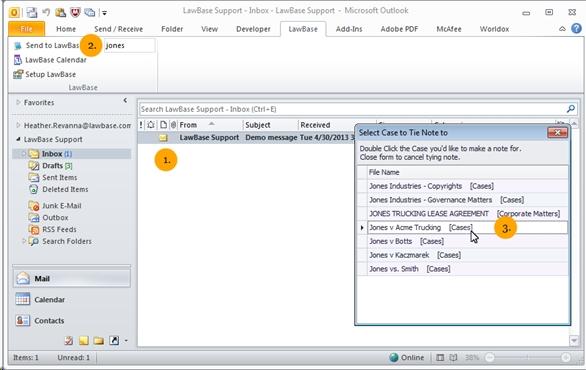Viewport: 586px width, 370px height.
Task: Sort messages by Subject column
Action: point(271,125)
